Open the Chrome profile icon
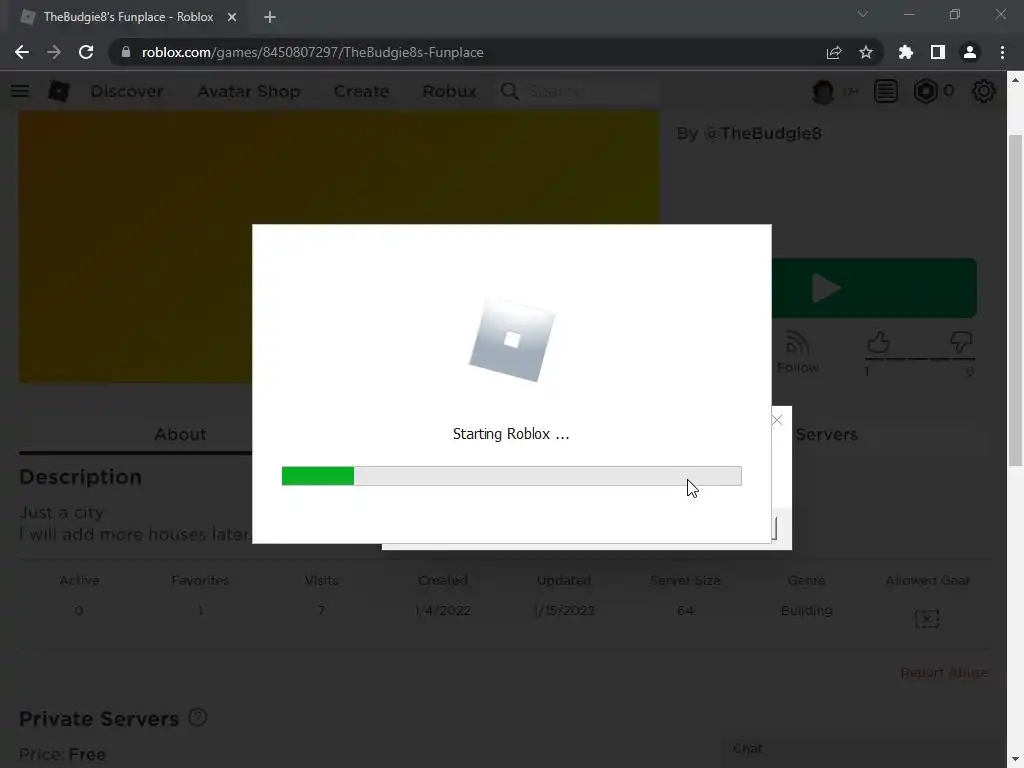 (x=970, y=52)
